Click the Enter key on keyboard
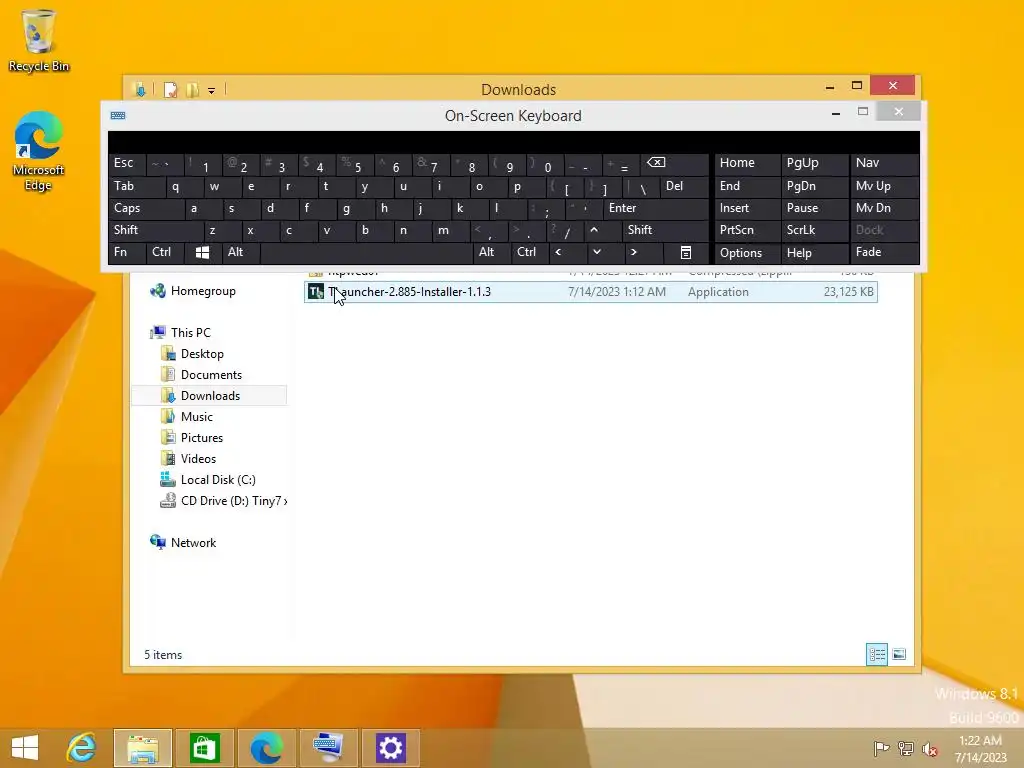Screen dimensions: 1024x768 [656, 208]
